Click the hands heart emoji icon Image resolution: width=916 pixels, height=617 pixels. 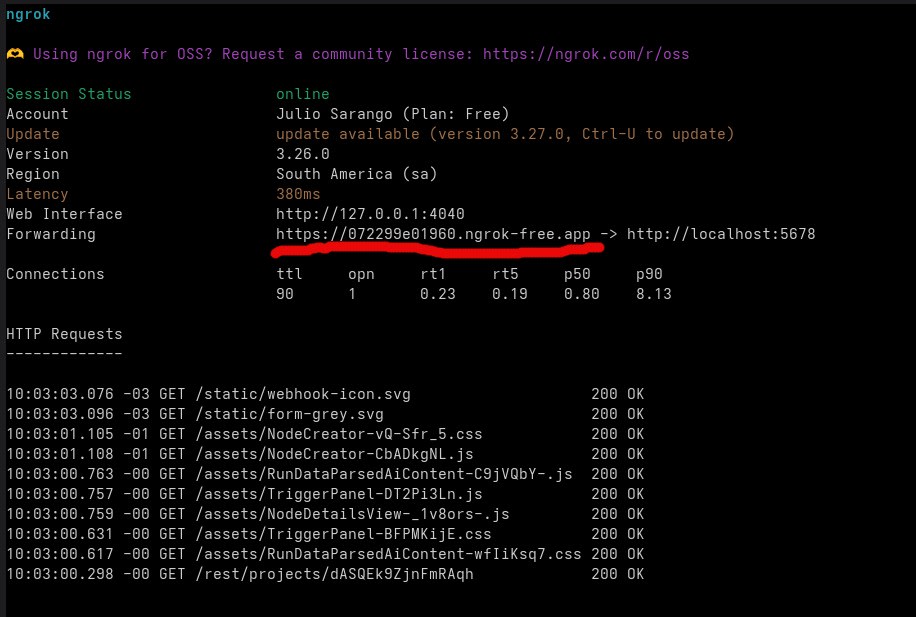15,54
